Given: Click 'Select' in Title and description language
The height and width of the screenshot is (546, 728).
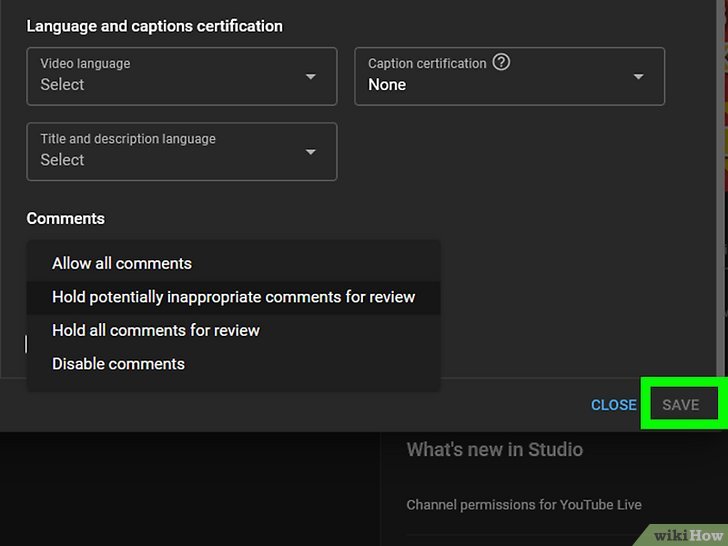Looking at the screenshot, I should point(62,160).
